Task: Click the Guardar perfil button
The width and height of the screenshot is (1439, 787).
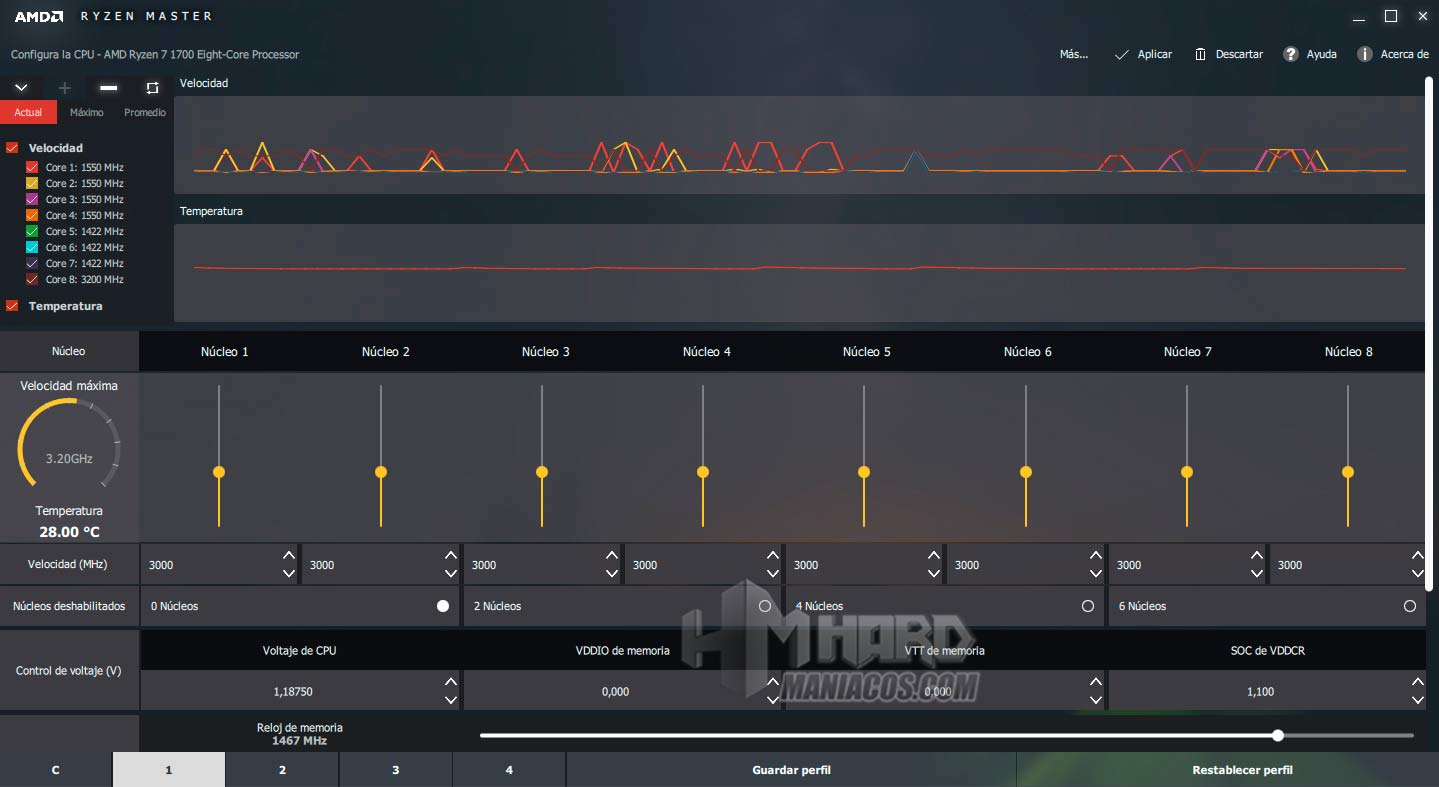Action: tap(791, 770)
